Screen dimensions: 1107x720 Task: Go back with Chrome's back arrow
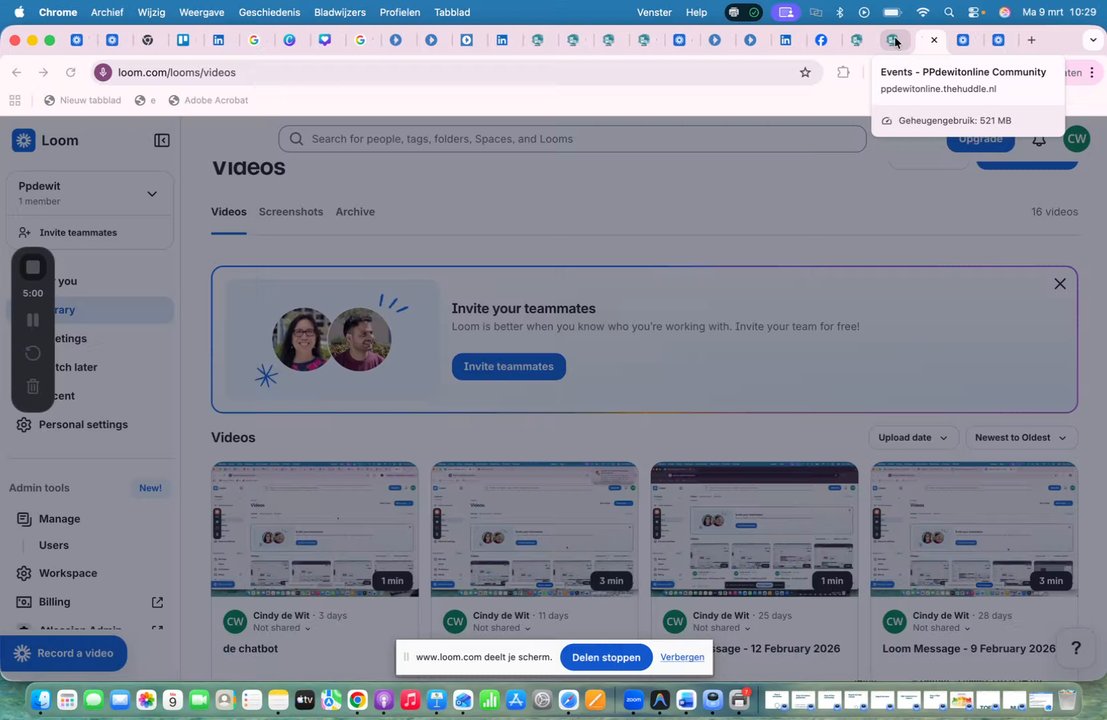point(17,72)
